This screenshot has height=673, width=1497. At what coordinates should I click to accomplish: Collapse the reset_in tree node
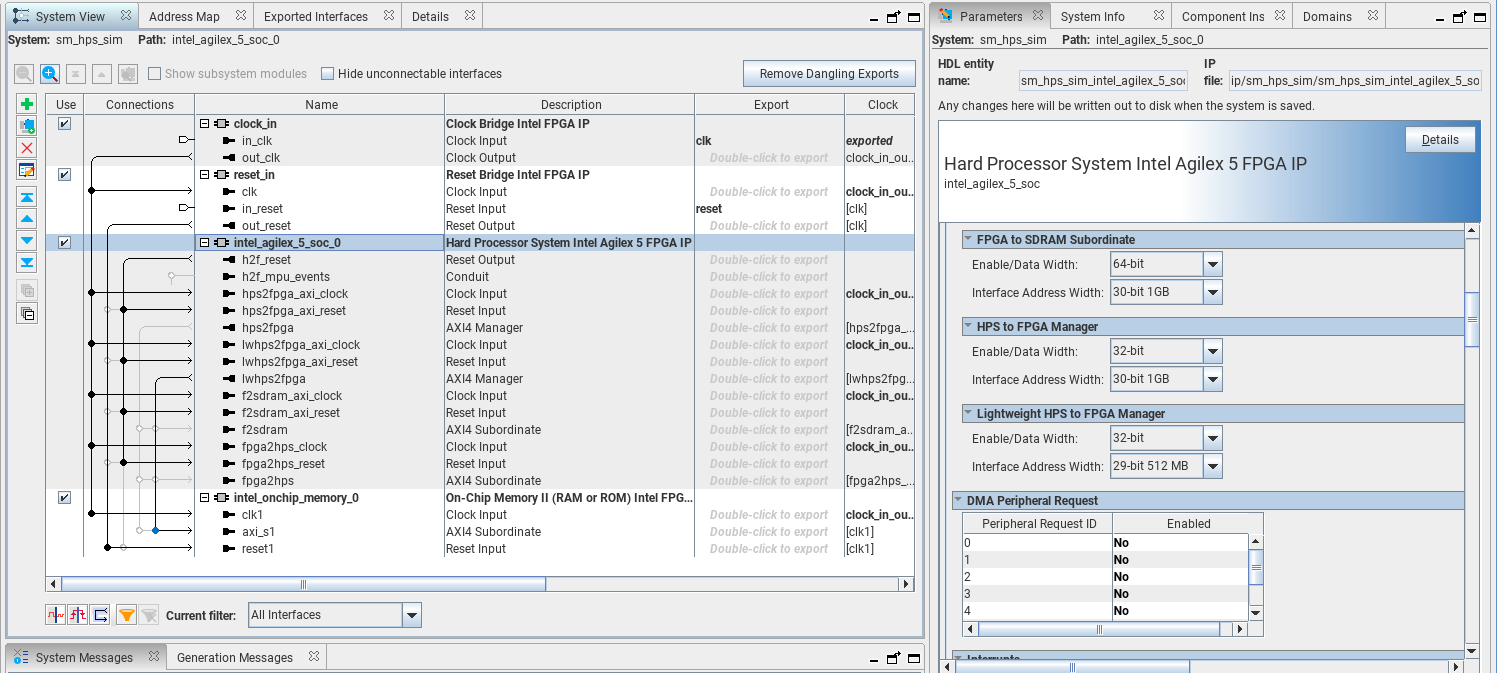(205, 175)
